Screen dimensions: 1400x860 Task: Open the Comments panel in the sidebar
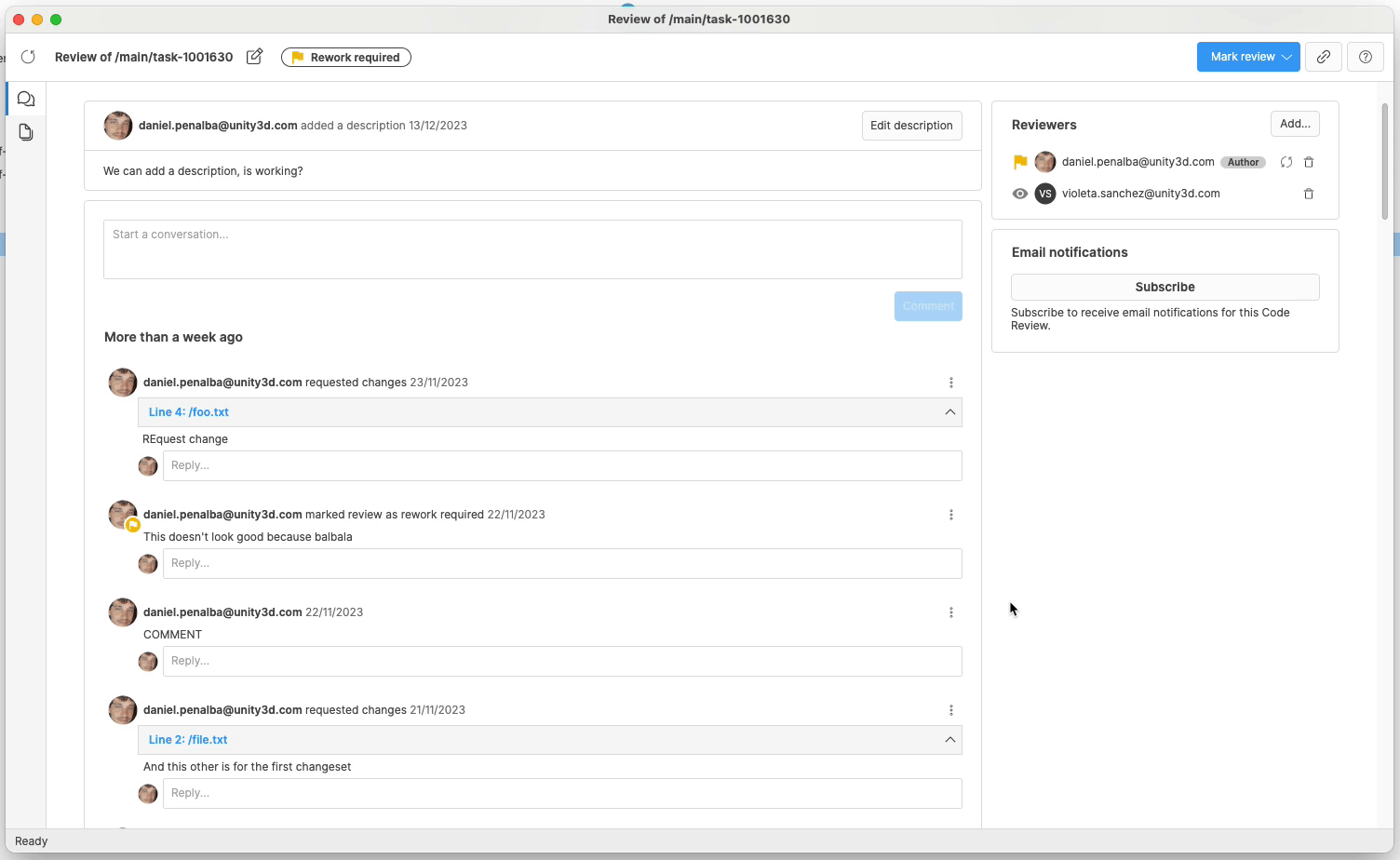[x=26, y=98]
